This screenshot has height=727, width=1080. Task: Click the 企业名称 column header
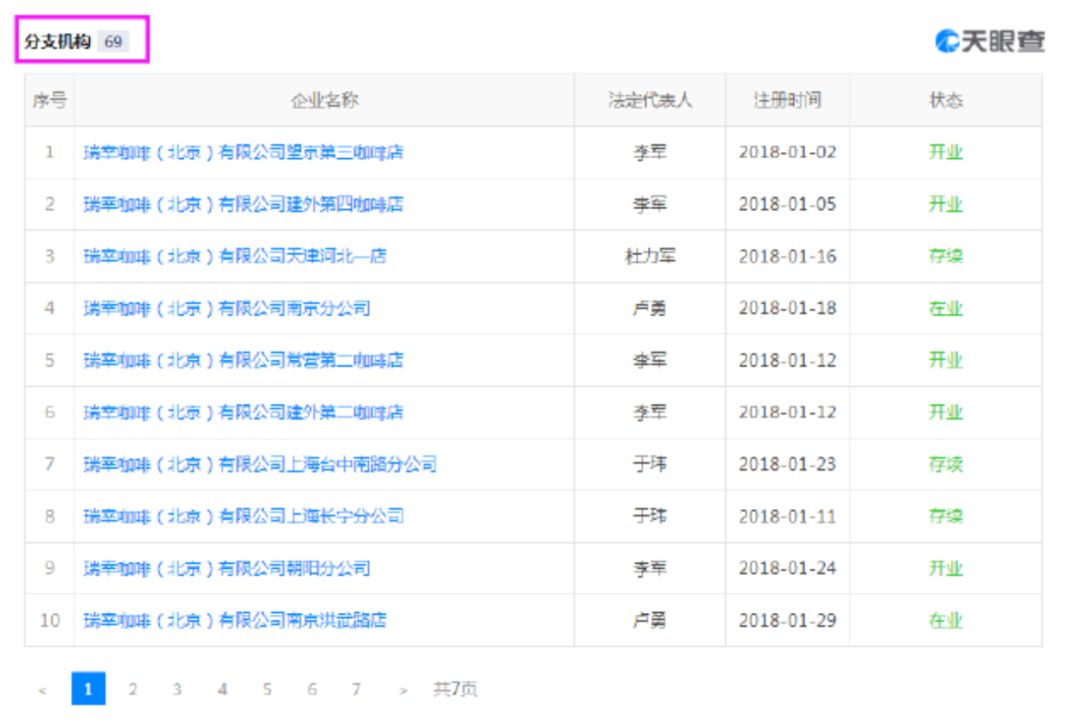point(324,101)
